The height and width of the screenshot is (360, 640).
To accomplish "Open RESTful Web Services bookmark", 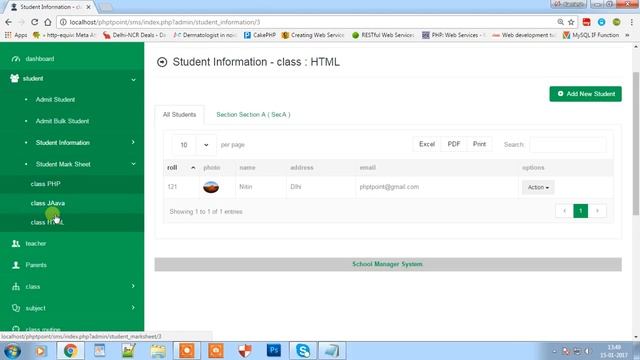I will (383, 35).
